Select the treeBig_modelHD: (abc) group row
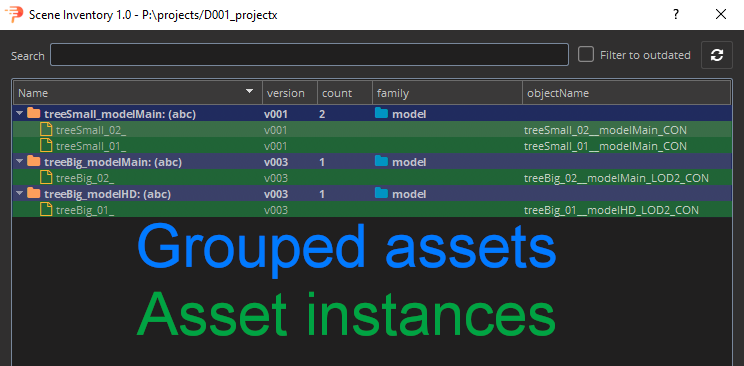744x366 pixels. coord(372,194)
